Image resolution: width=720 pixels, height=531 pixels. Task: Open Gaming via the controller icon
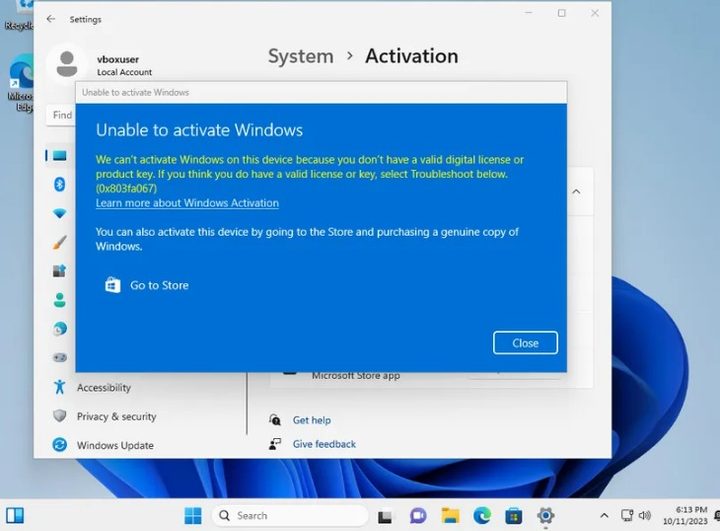pos(59,358)
